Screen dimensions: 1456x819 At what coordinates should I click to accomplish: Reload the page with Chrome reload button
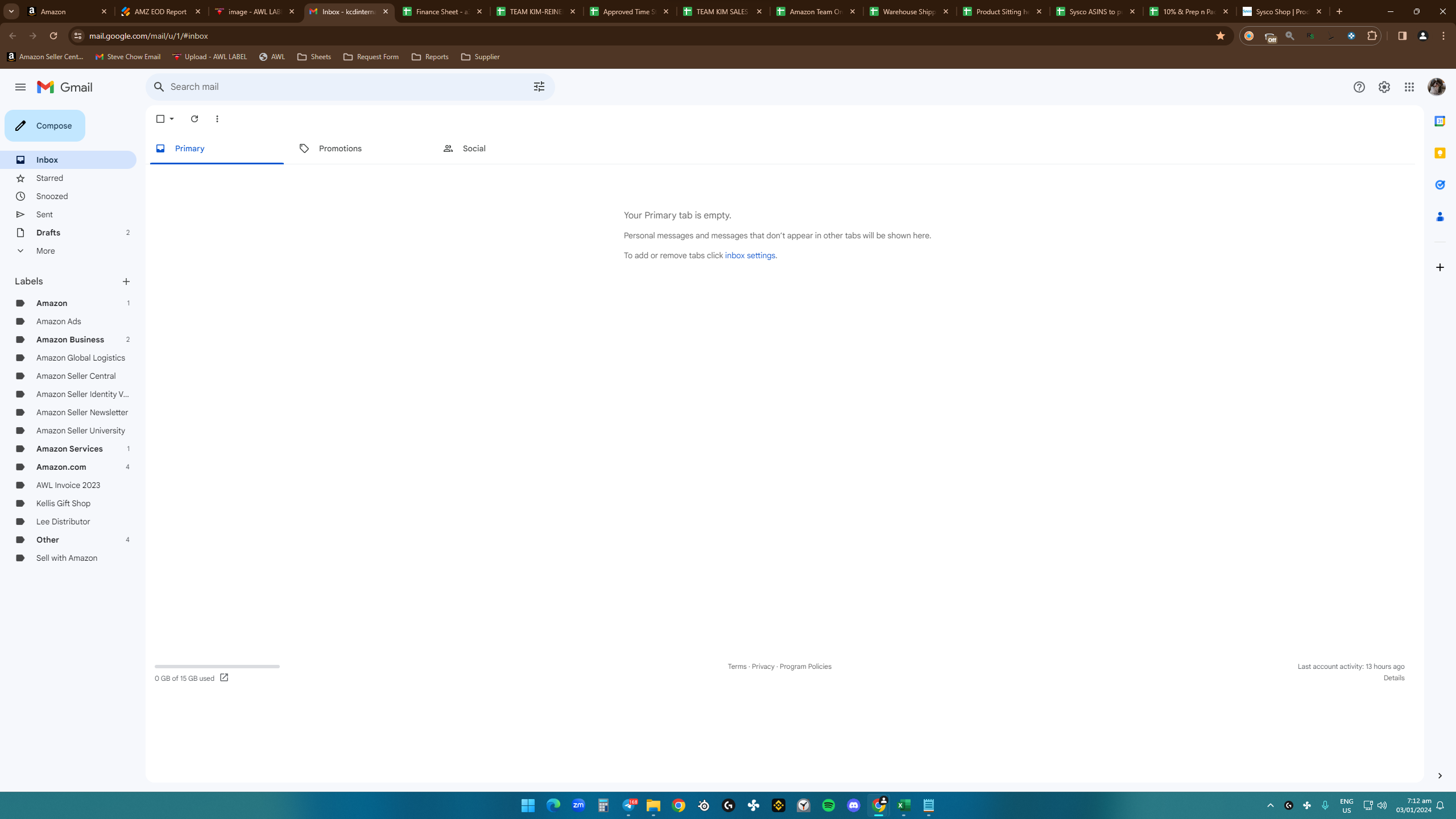(x=53, y=36)
